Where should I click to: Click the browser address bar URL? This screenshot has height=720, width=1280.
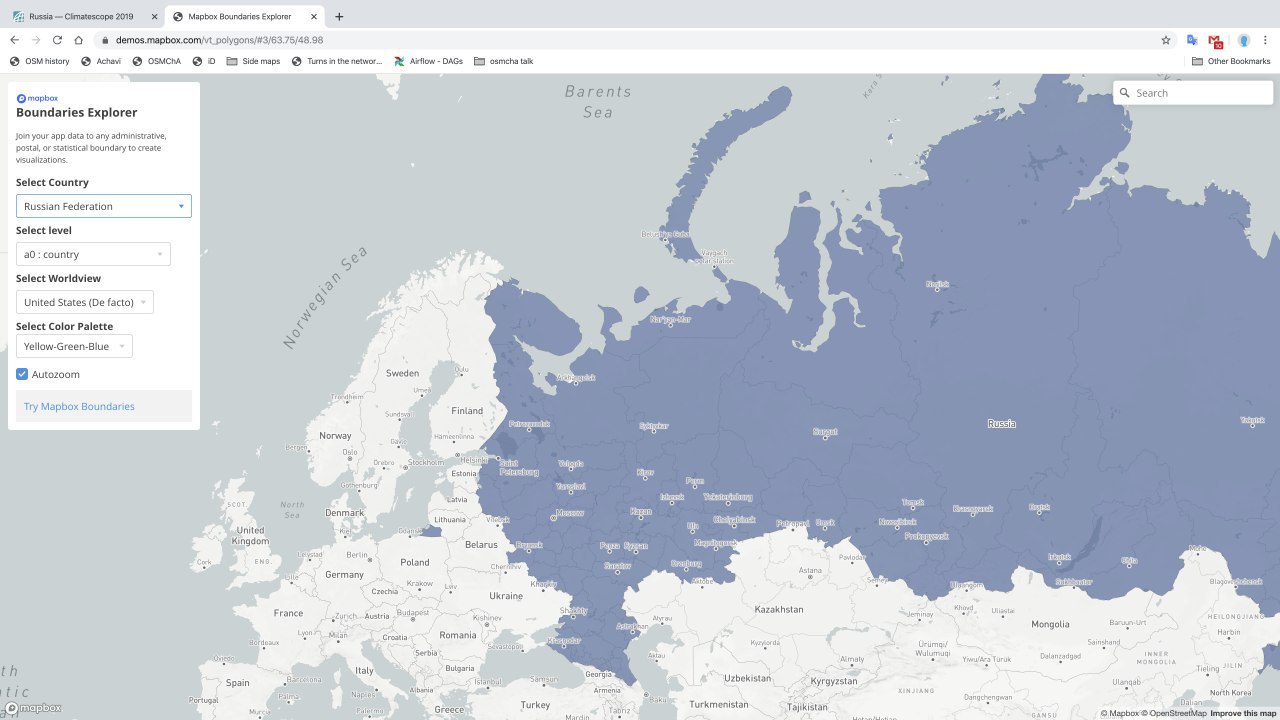(x=220, y=40)
